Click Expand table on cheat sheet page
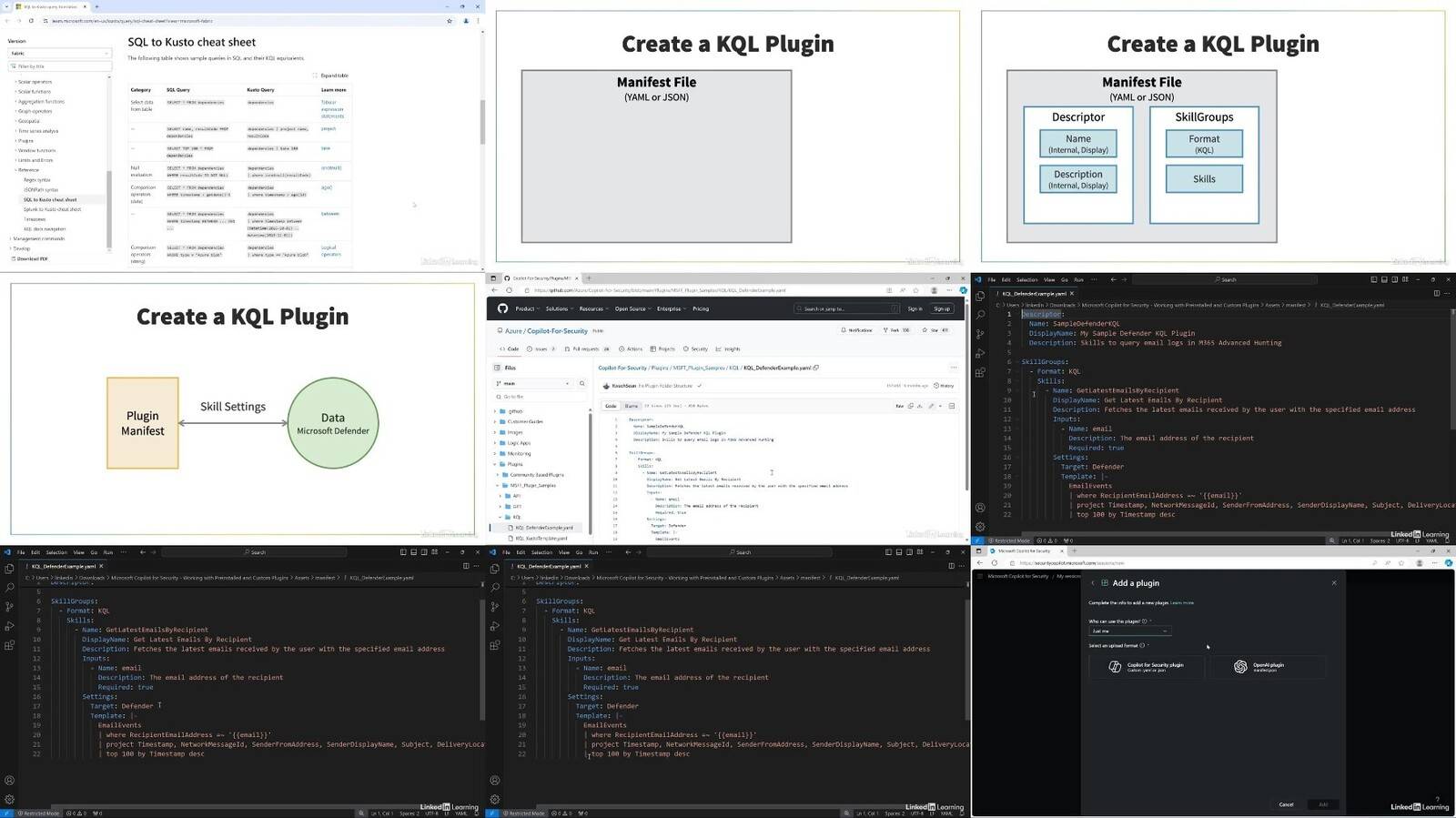 (x=330, y=76)
